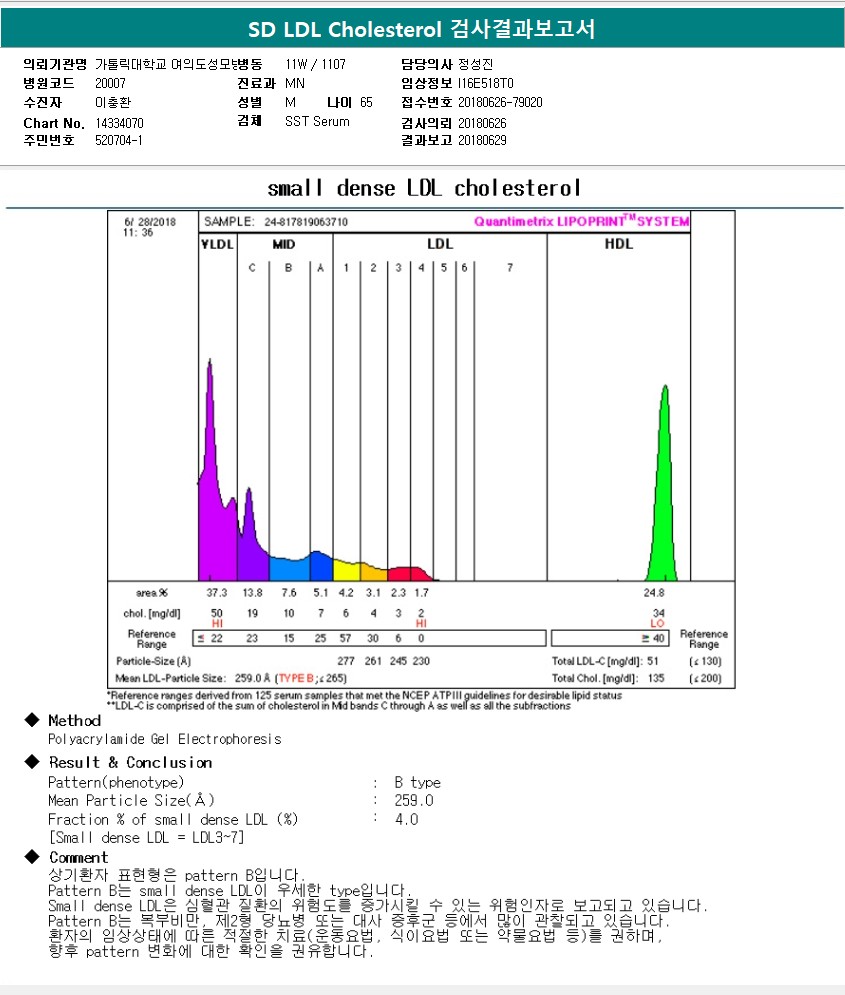845x995 pixels.
Task: Select last comment line about pattern 변화
Action: pos(211,951)
